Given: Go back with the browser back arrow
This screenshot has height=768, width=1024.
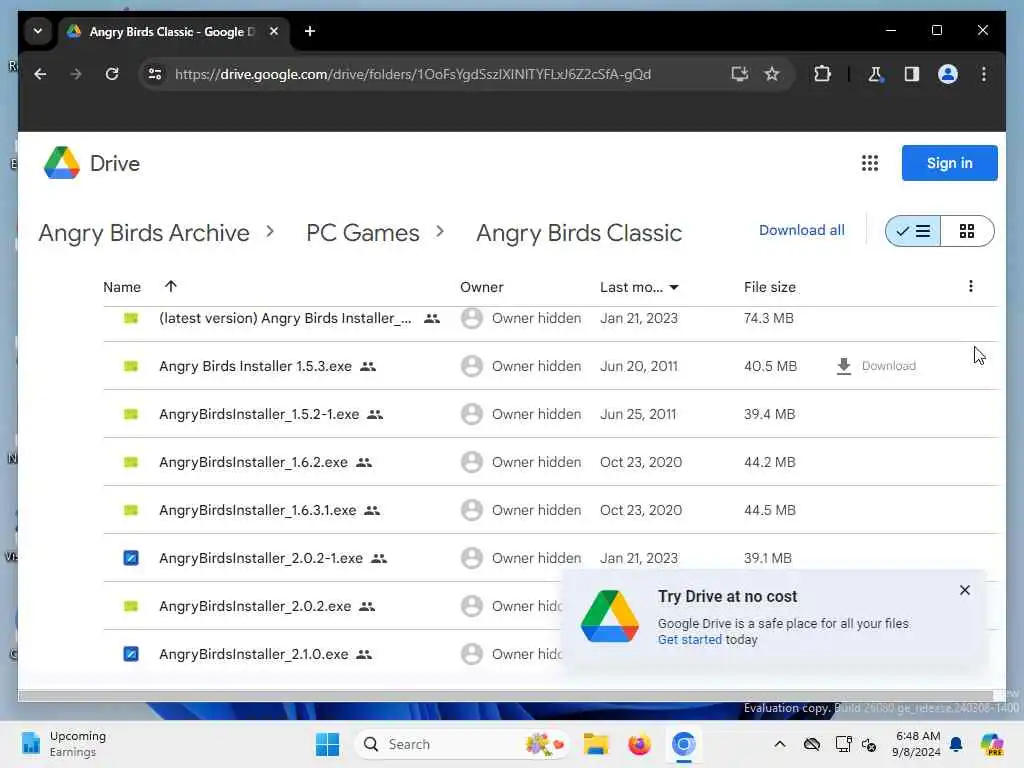Looking at the screenshot, I should pyautogui.click(x=40, y=74).
